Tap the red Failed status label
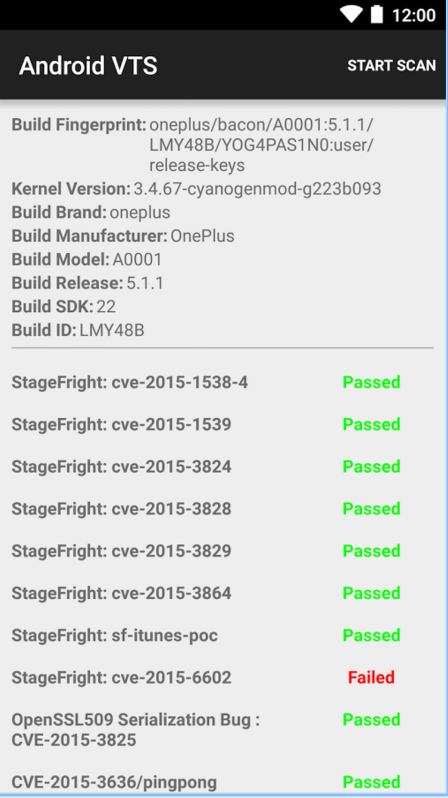This screenshot has width=448, height=798. point(371,677)
